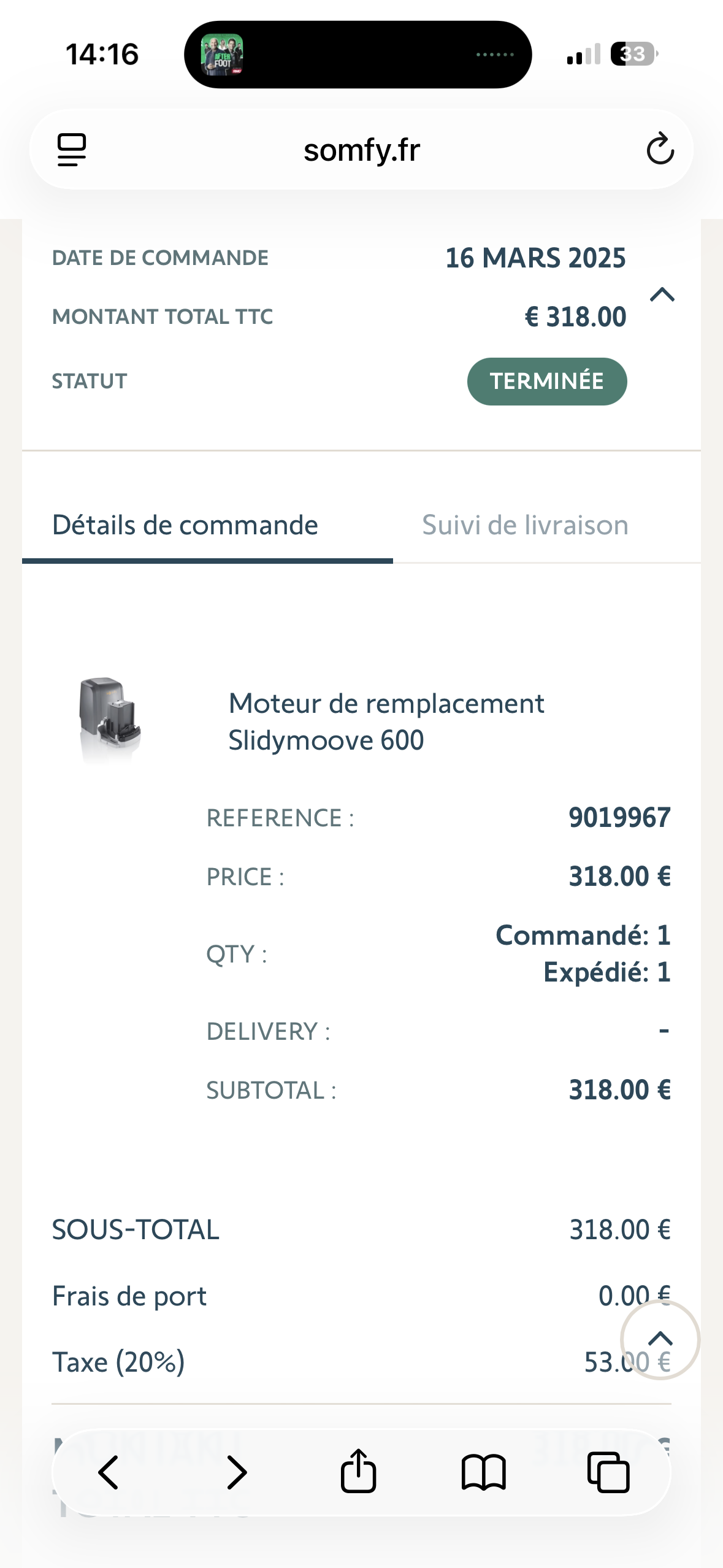Tap the battery indicator in status bar

pos(634,54)
